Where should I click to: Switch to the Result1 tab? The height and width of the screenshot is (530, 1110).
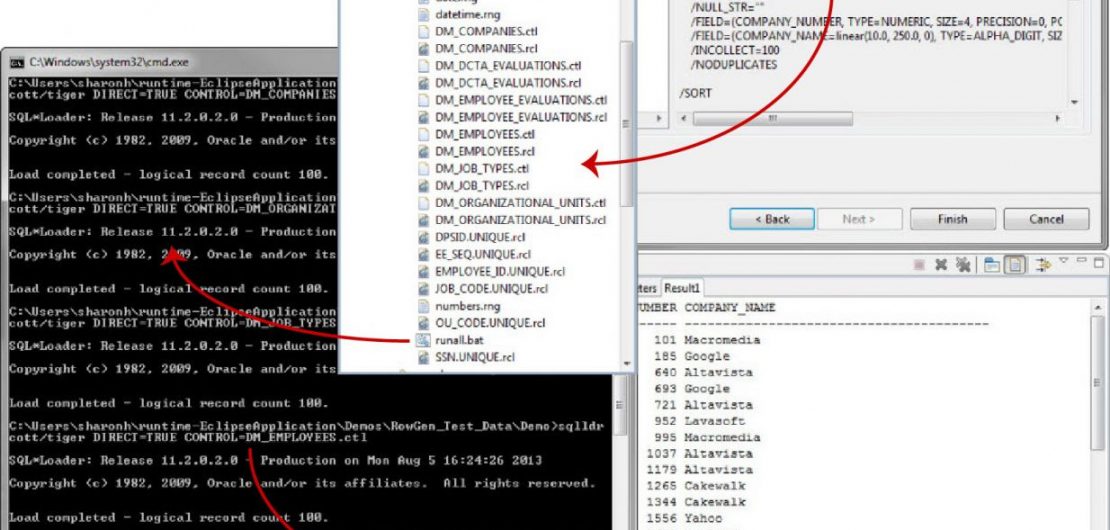point(682,288)
